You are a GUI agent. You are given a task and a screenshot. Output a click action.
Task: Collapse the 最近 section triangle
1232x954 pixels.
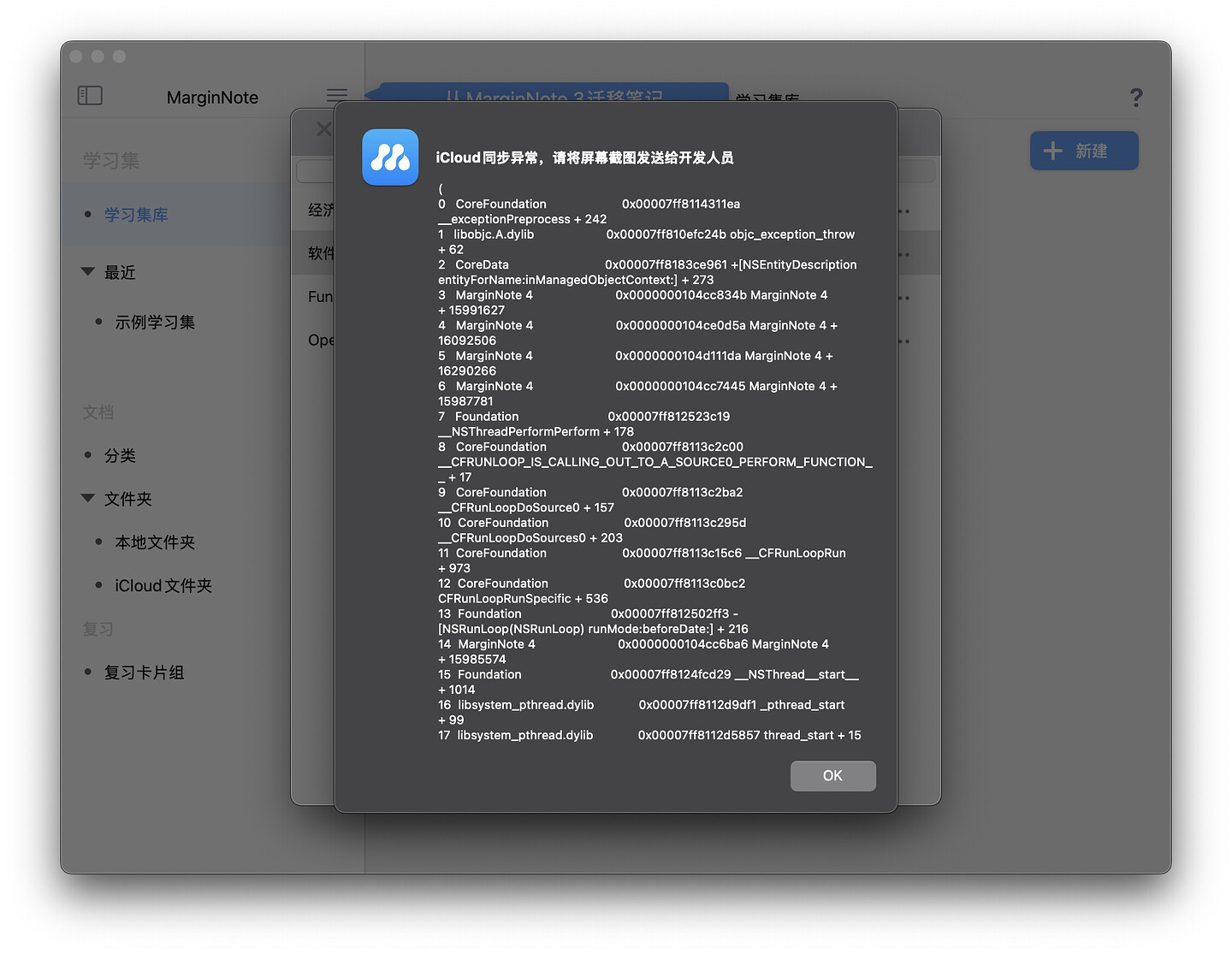[87, 271]
